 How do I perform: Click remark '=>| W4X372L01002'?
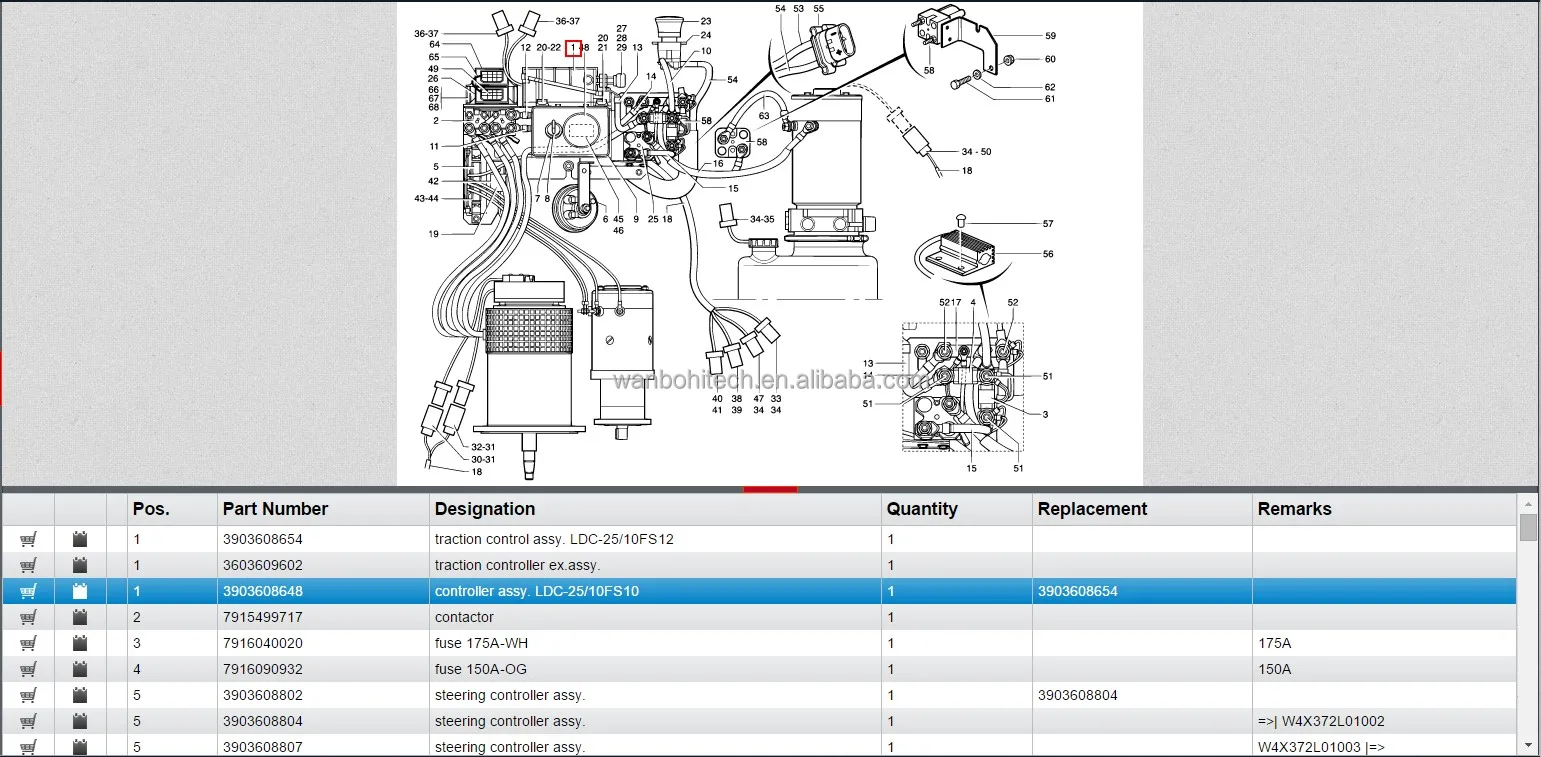[1321, 721]
